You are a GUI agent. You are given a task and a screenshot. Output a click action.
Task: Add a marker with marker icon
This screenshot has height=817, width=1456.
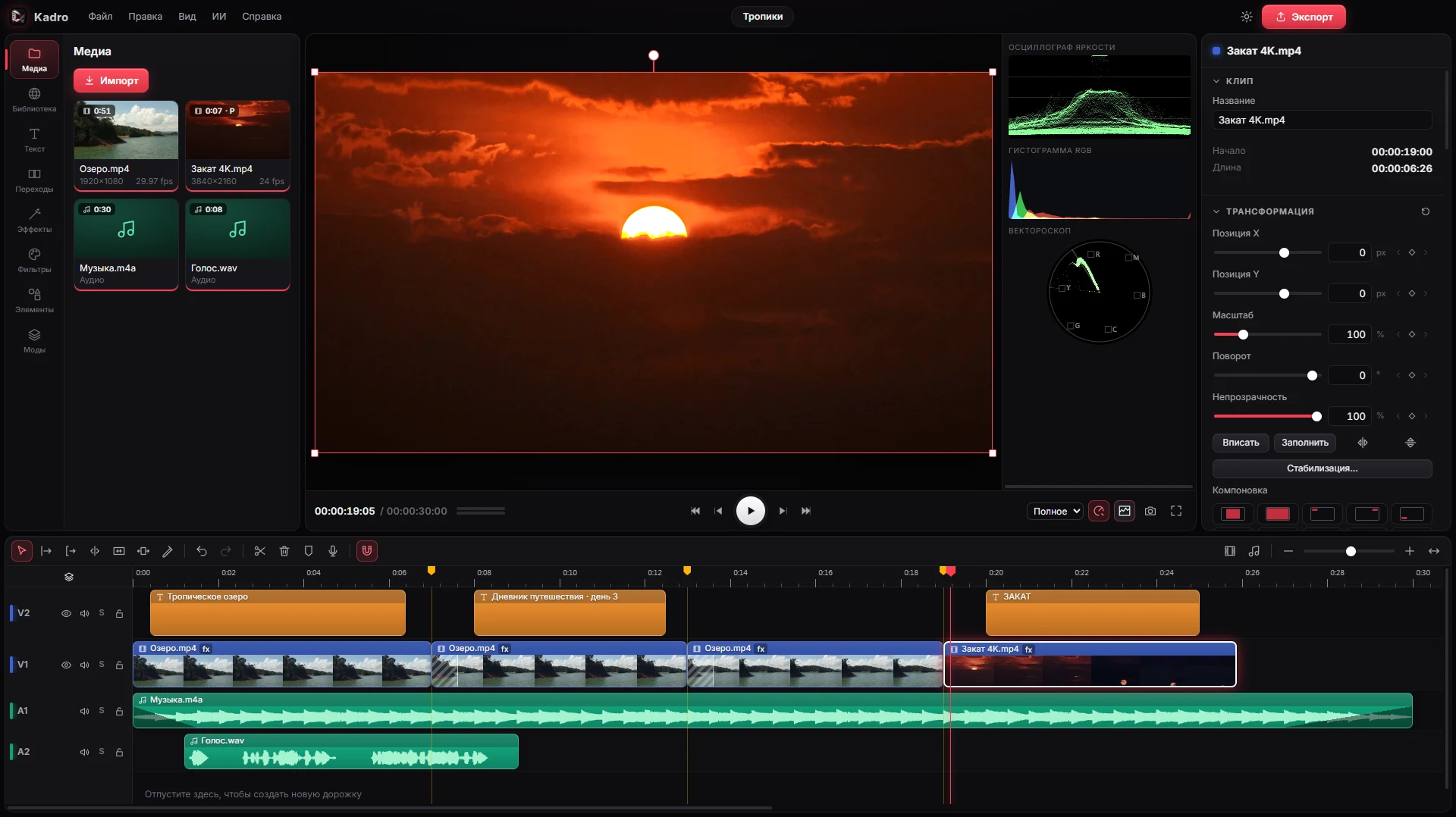(309, 551)
